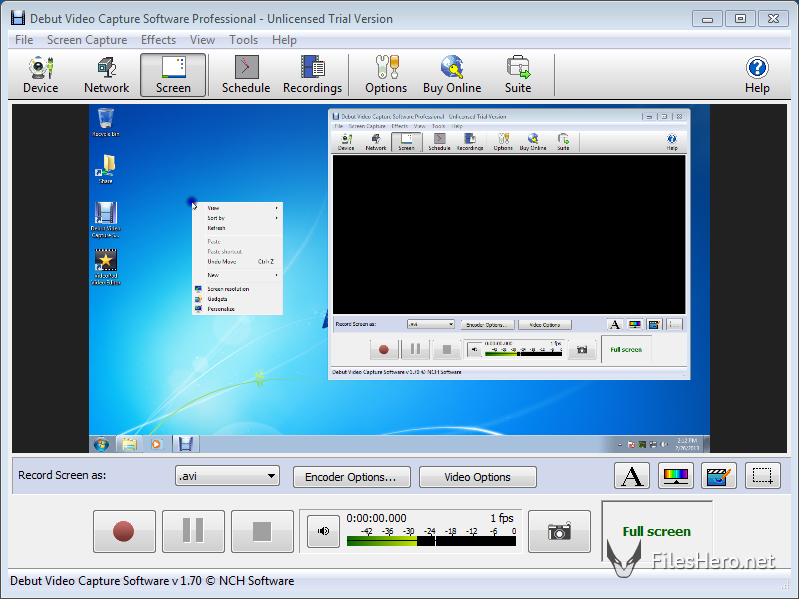Expand the New submenu in context menu
Image resolution: width=799 pixels, height=599 pixels.
237,275
